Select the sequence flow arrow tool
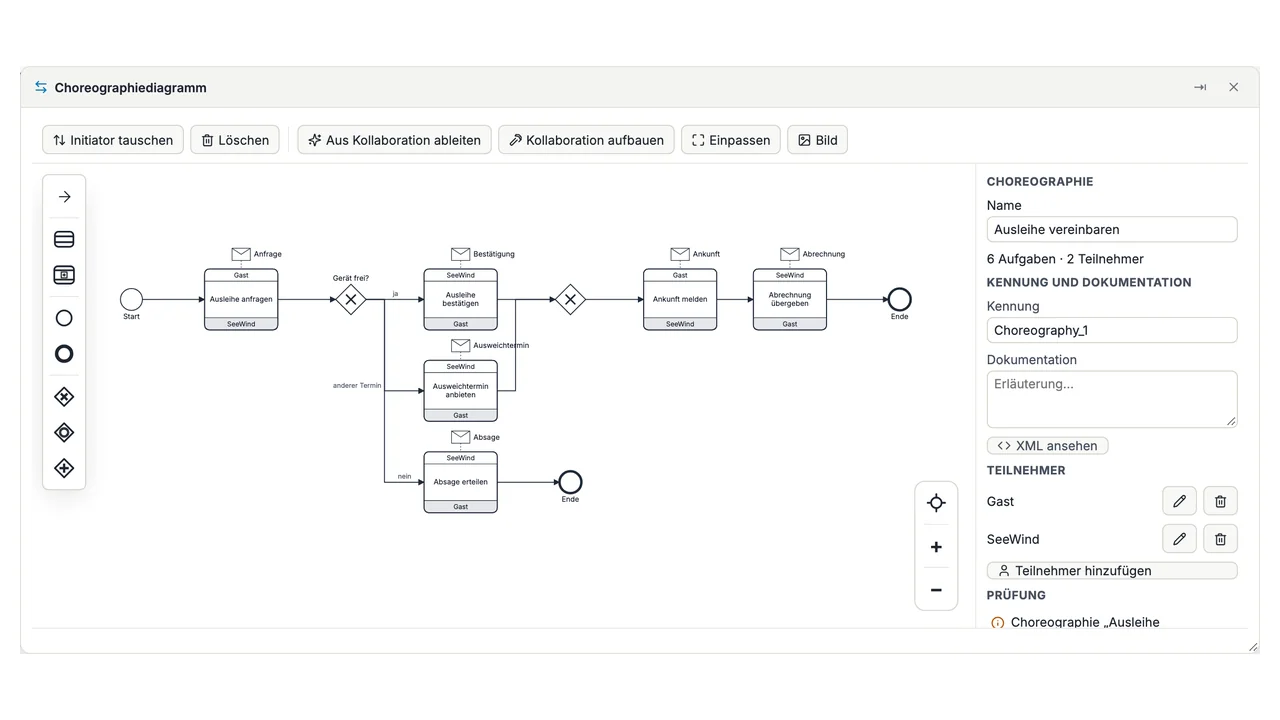Image resolution: width=1280 pixels, height=720 pixels. pos(64,197)
